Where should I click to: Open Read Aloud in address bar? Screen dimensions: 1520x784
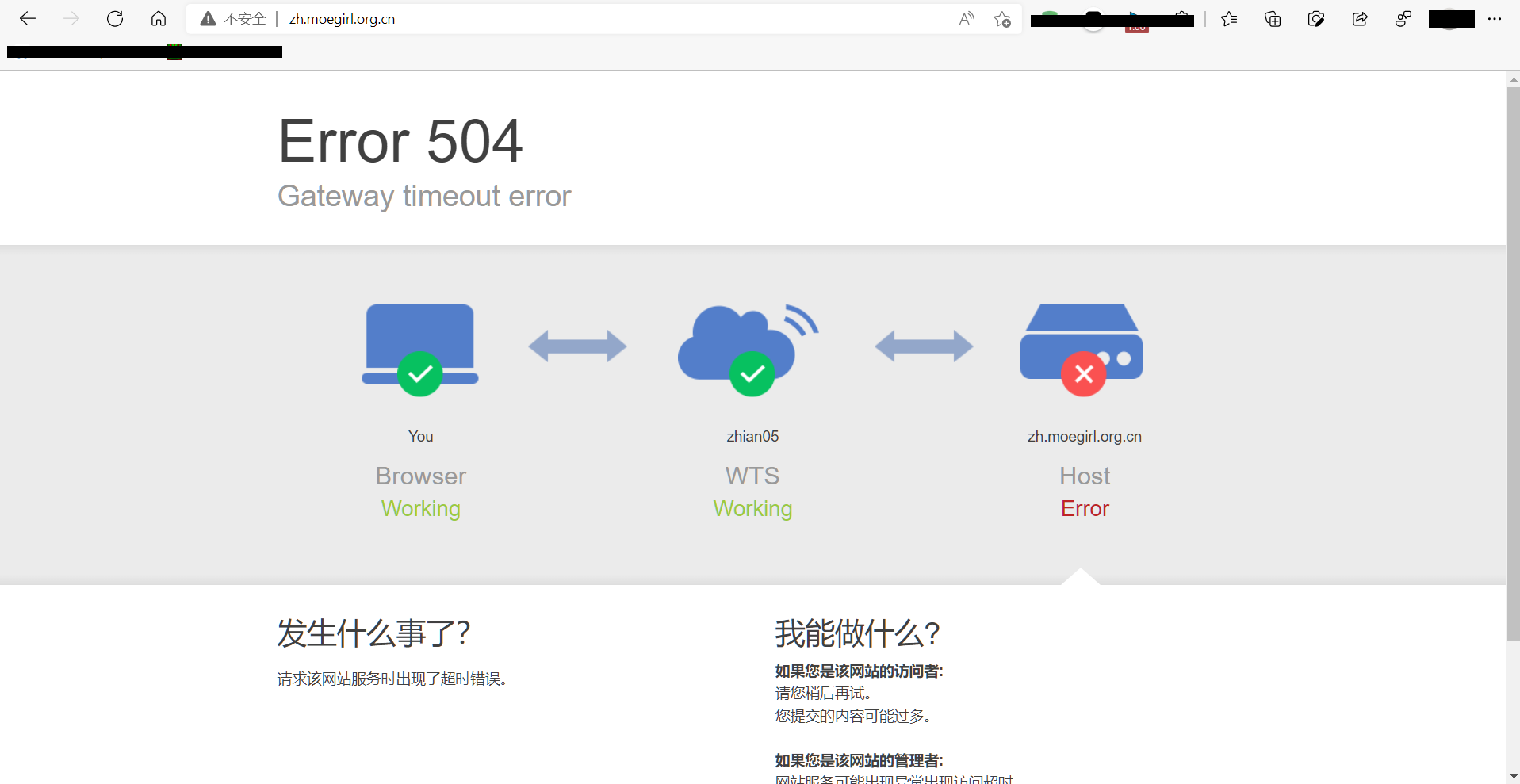[966, 19]
